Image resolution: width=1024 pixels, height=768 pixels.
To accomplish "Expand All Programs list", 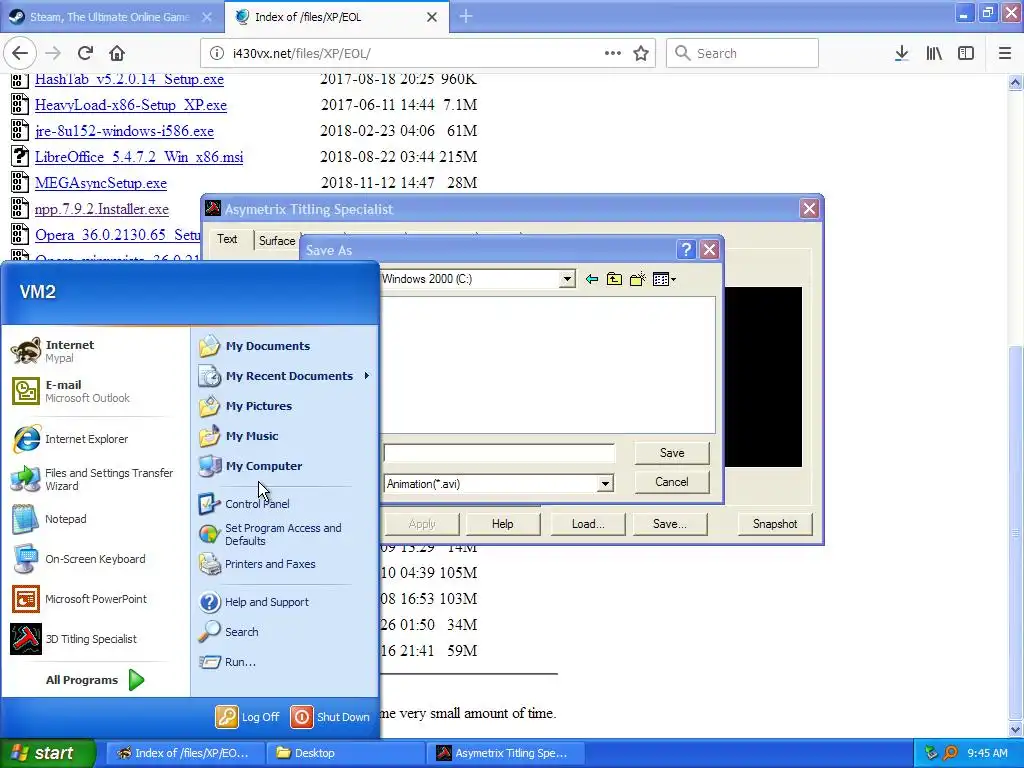I will [94, 680].
